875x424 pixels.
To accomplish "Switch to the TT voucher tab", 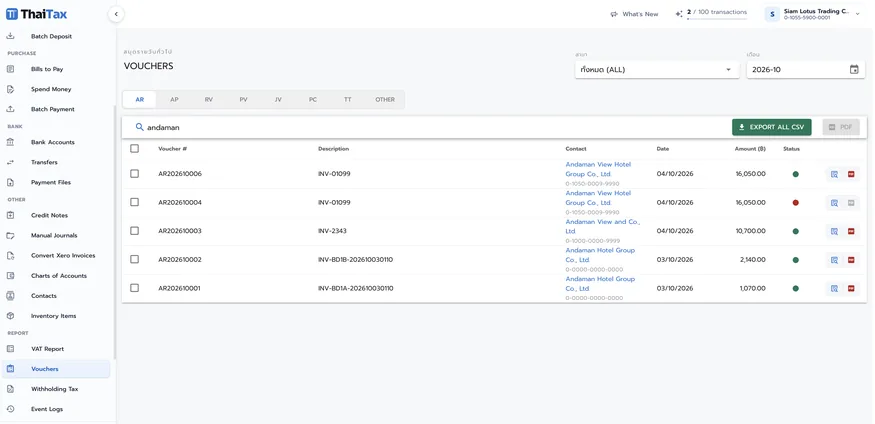I will (348, 99).
